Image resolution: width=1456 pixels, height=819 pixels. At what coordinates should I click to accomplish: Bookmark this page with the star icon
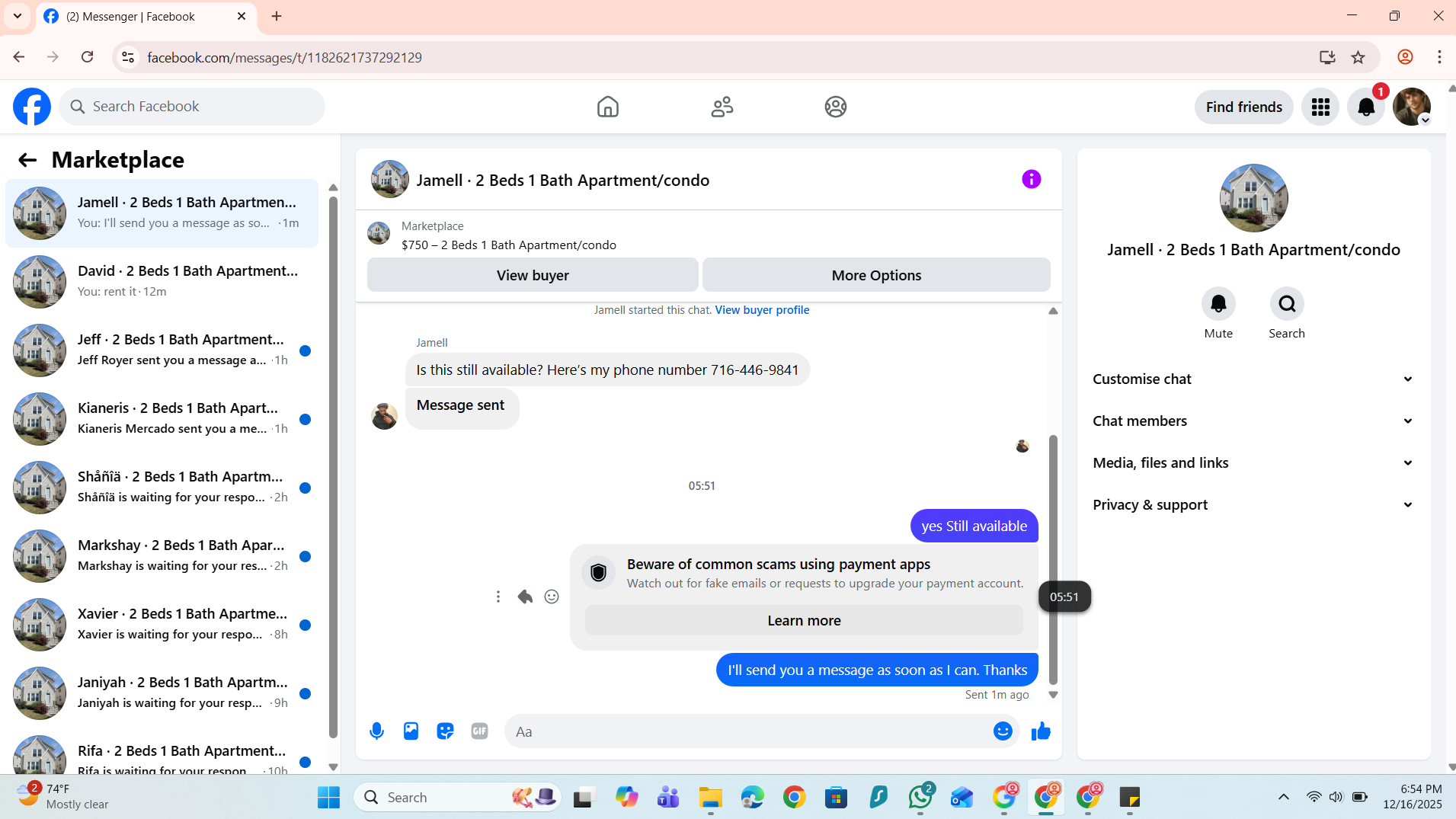coord(1358,57)
